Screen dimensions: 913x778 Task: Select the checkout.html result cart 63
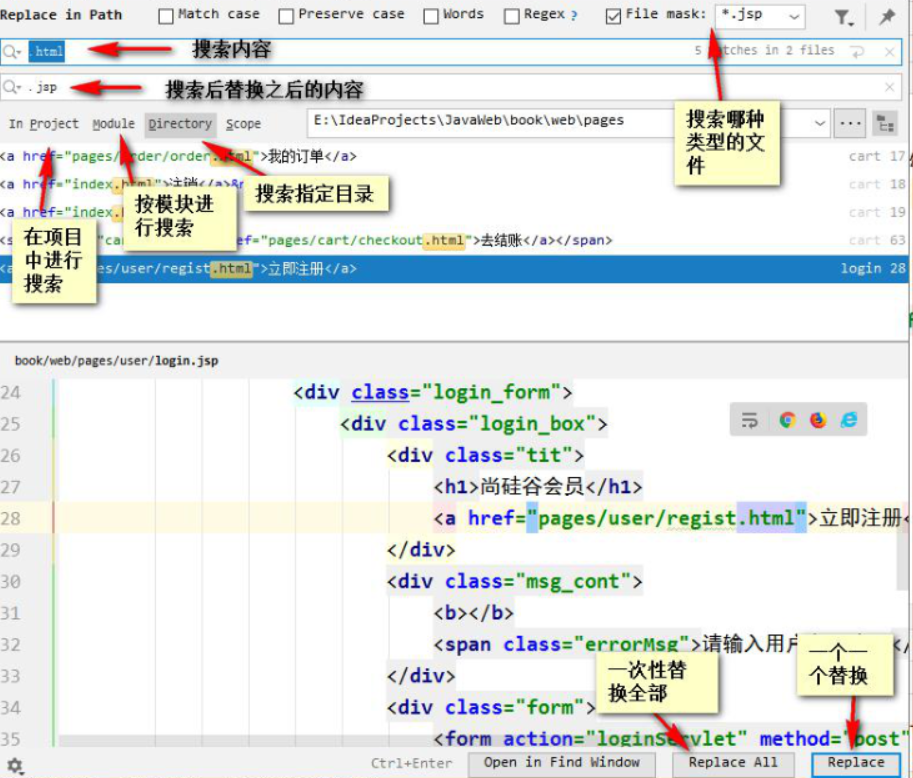pos(453,240)
